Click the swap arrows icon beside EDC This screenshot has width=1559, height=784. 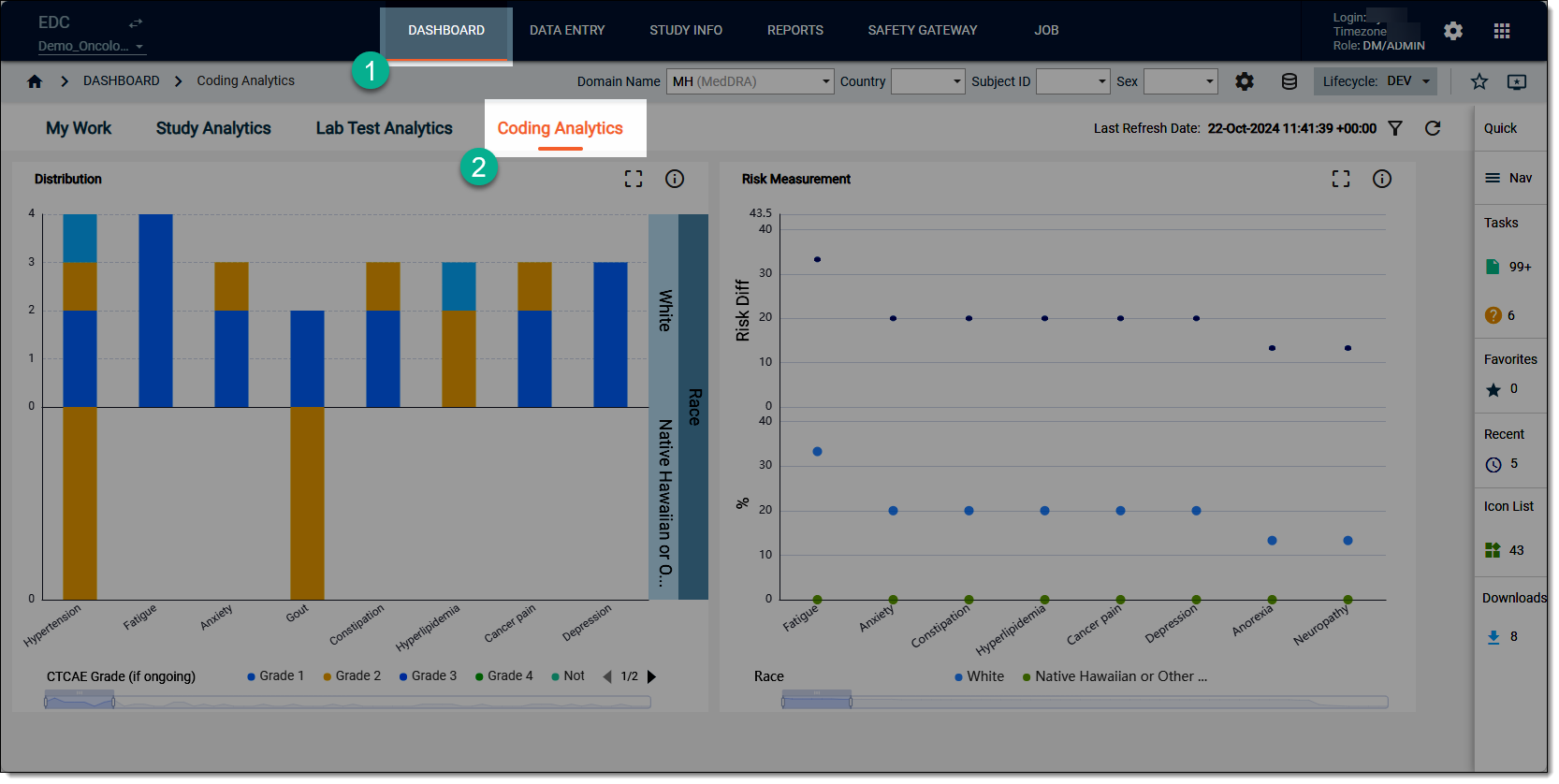click(136, 22)
